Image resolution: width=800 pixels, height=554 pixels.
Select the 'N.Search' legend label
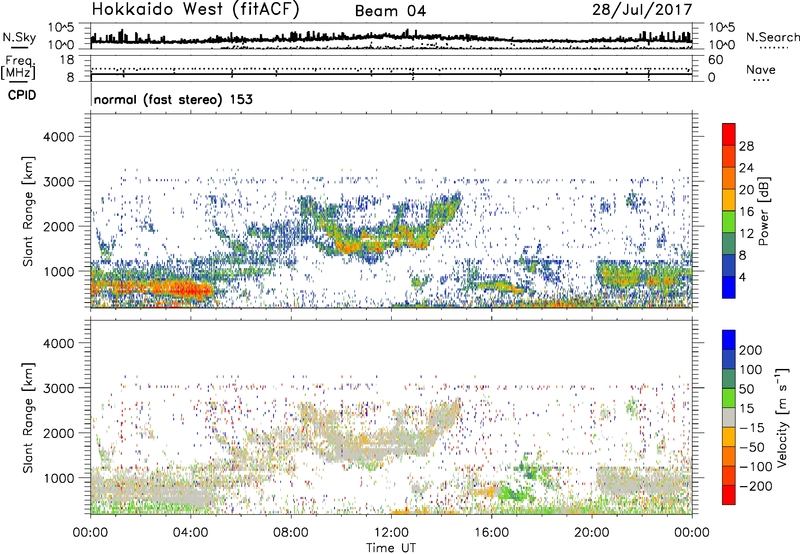click(x=772, y=37)
